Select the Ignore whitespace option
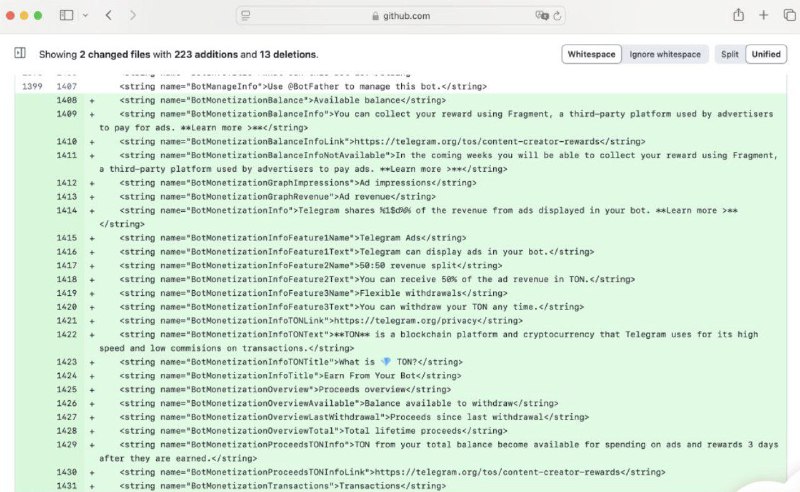800x492 pixels. (665, 54)
